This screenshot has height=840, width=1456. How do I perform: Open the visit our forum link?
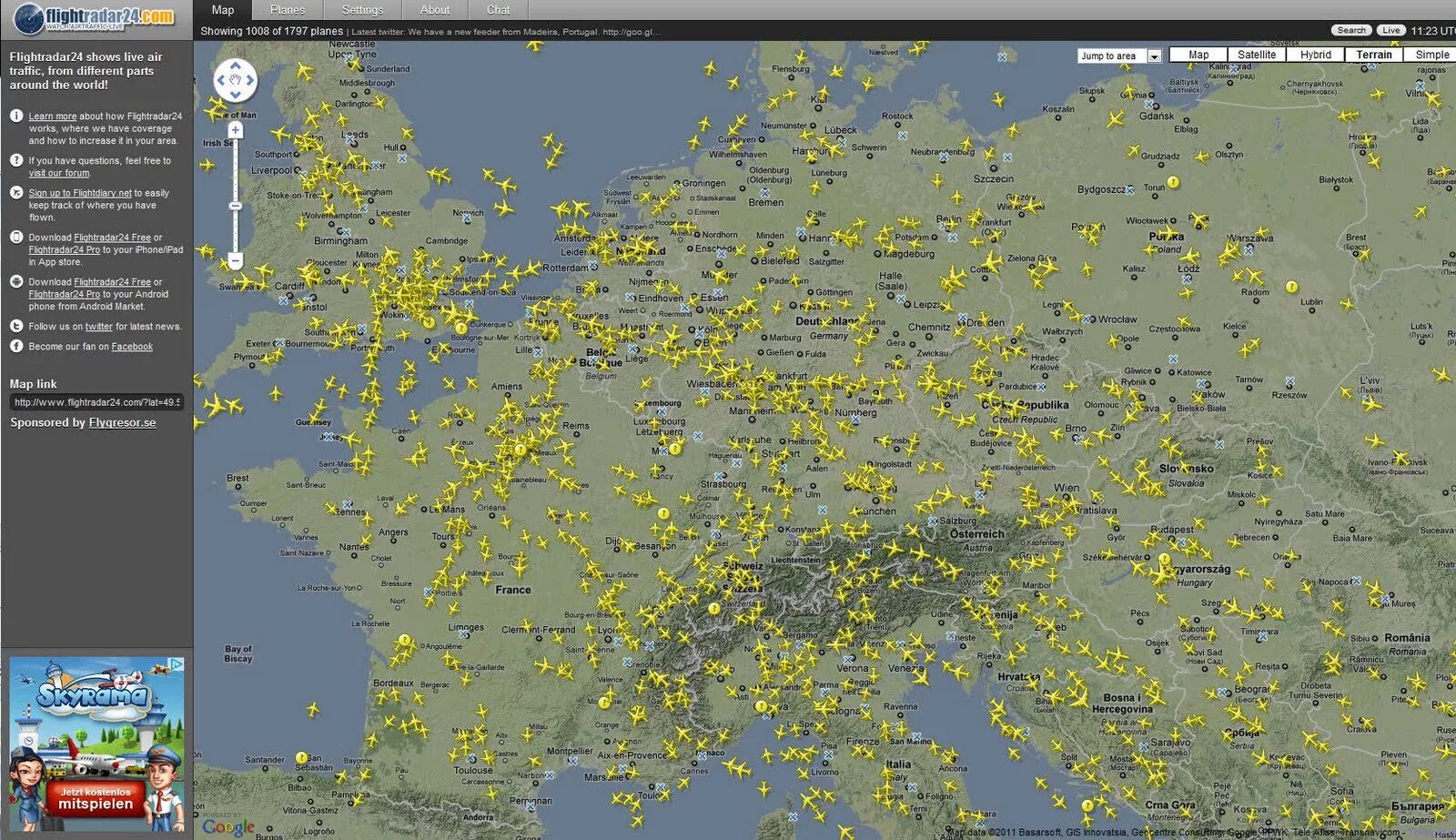[x=59, y=173]
